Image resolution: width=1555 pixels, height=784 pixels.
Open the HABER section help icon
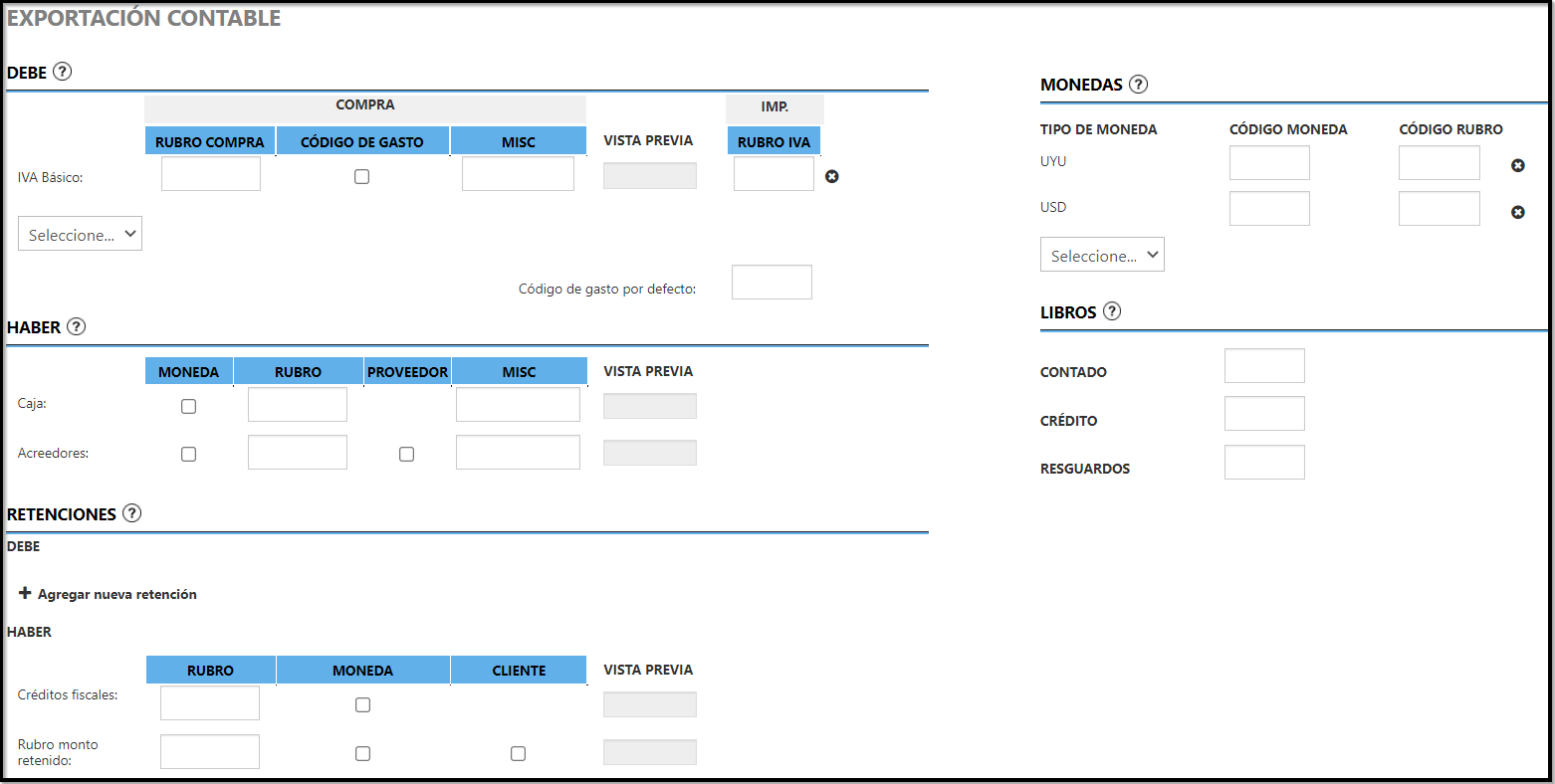coord(76,326)
